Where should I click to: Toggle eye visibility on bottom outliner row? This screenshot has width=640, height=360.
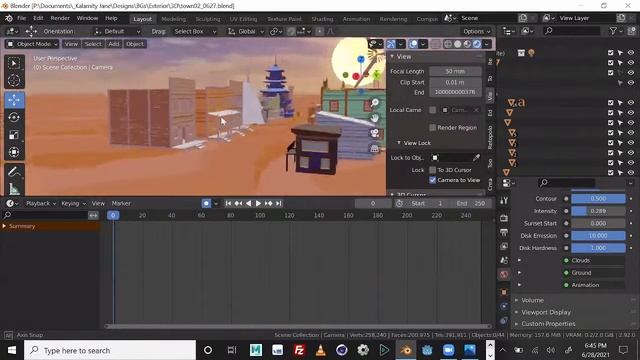pyautogui.click(x=631, y=172)
